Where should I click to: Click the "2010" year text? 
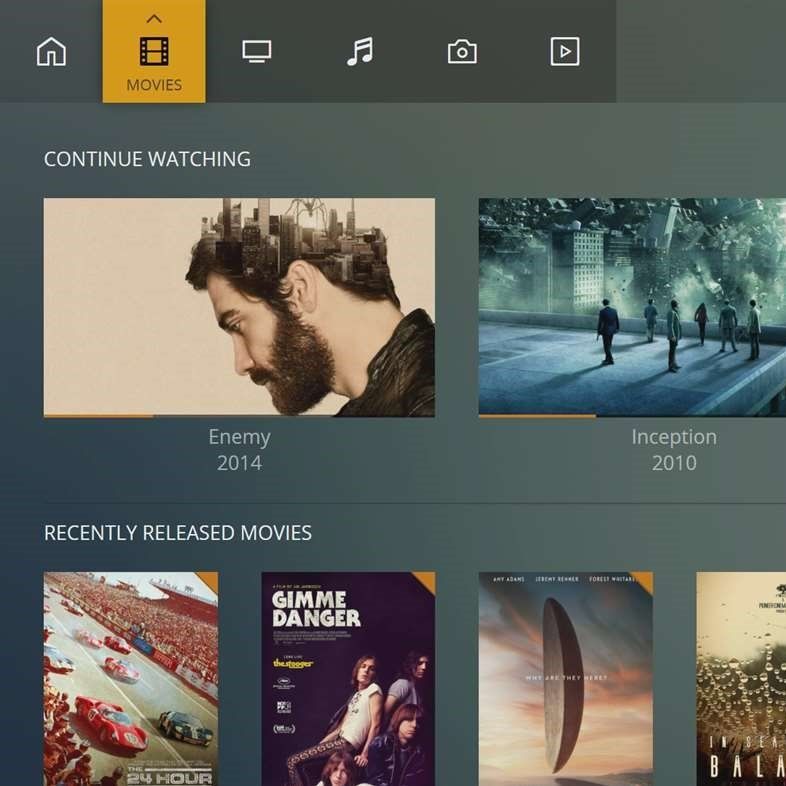click(674, 463)
